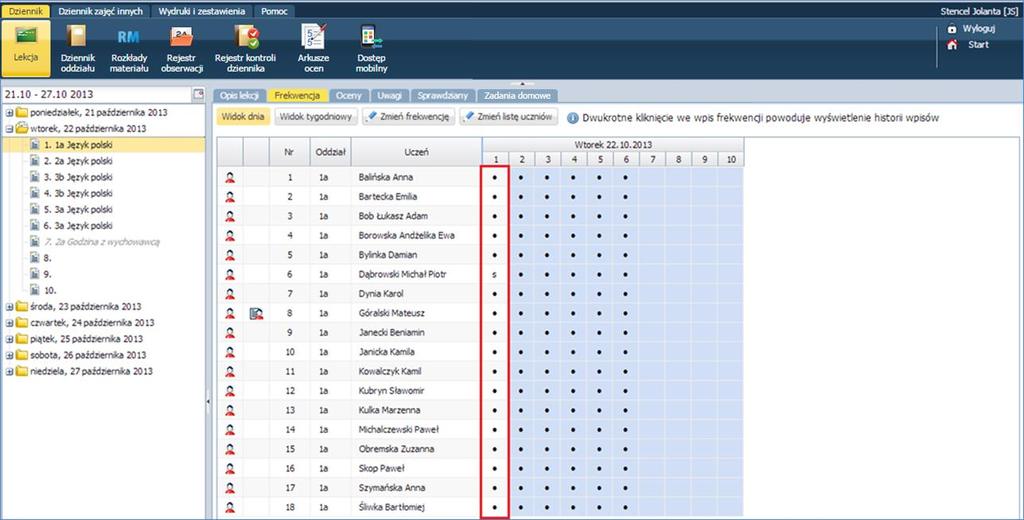Click student icon for Kowalczyk Kamil
The width and height of the screenshot is (1024, 520).
[230, 372]
